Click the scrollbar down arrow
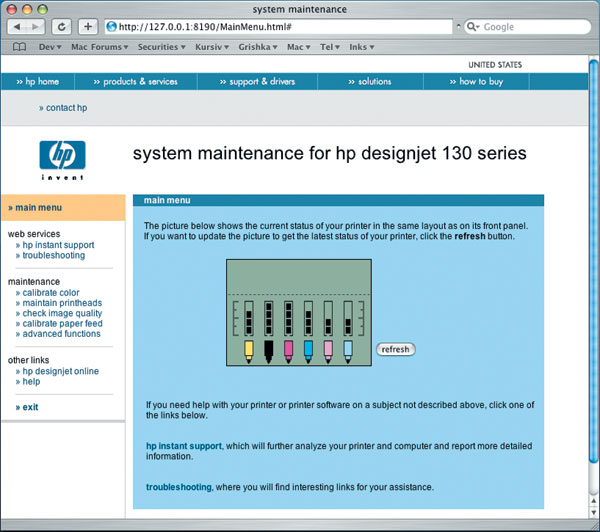Image resolution: width=600 pixels, height=532 pixels. point(593,512)
